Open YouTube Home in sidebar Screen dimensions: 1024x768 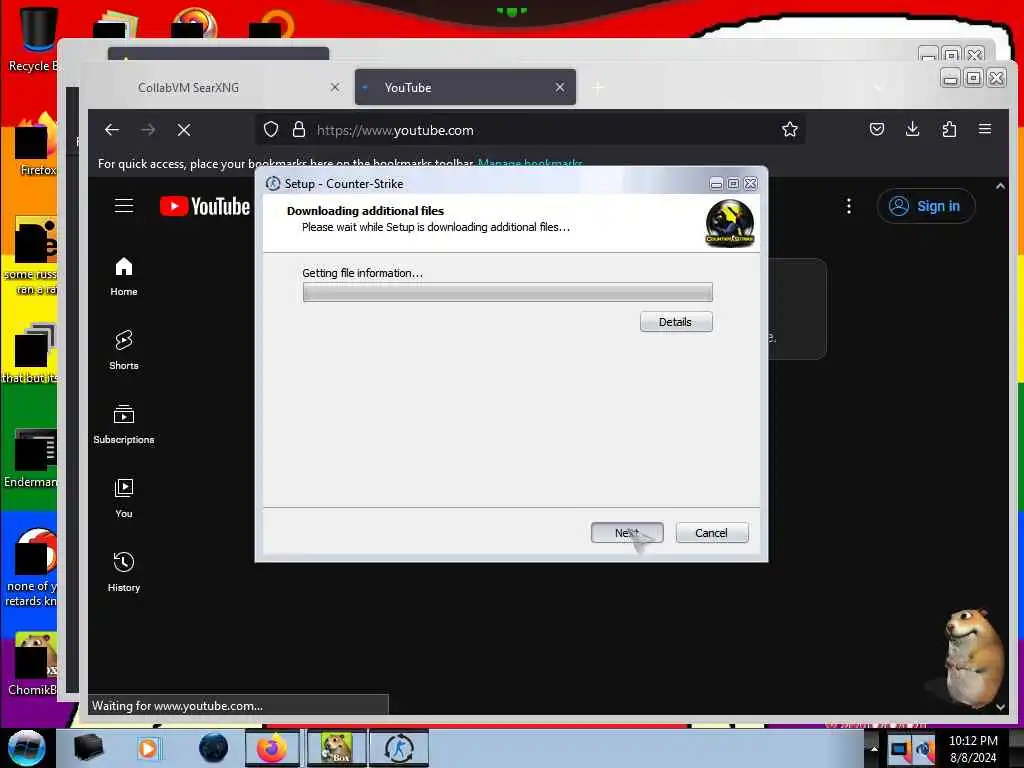pos(123,277)
